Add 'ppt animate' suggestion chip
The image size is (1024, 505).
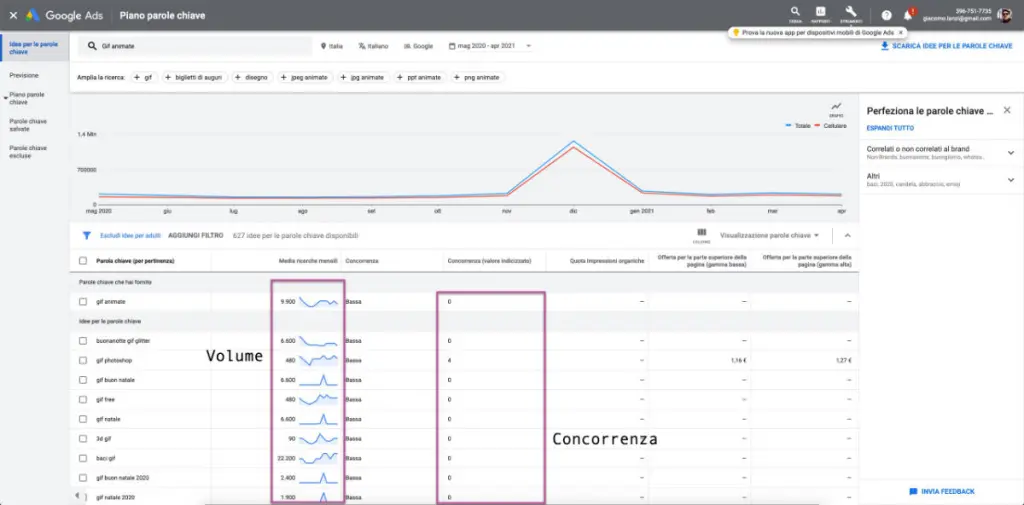[421, 77]
